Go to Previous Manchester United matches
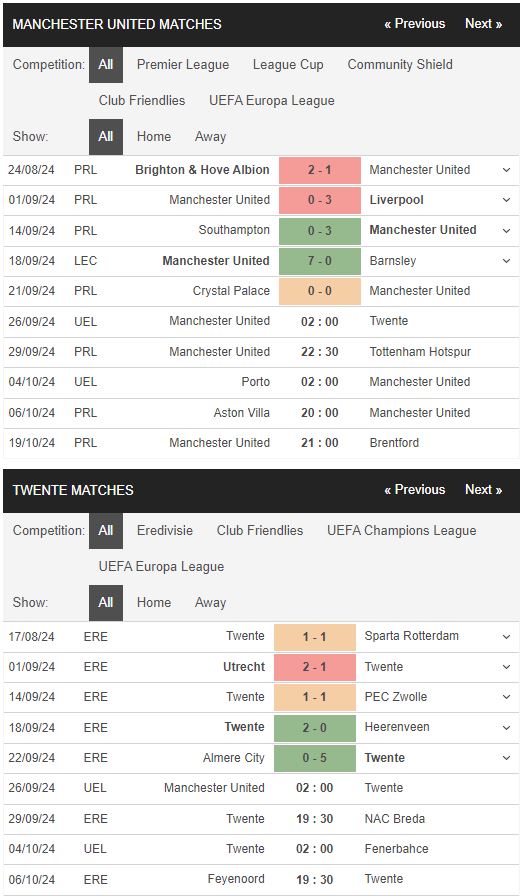Screen dimensions: 523x896 tap(415, 24)
